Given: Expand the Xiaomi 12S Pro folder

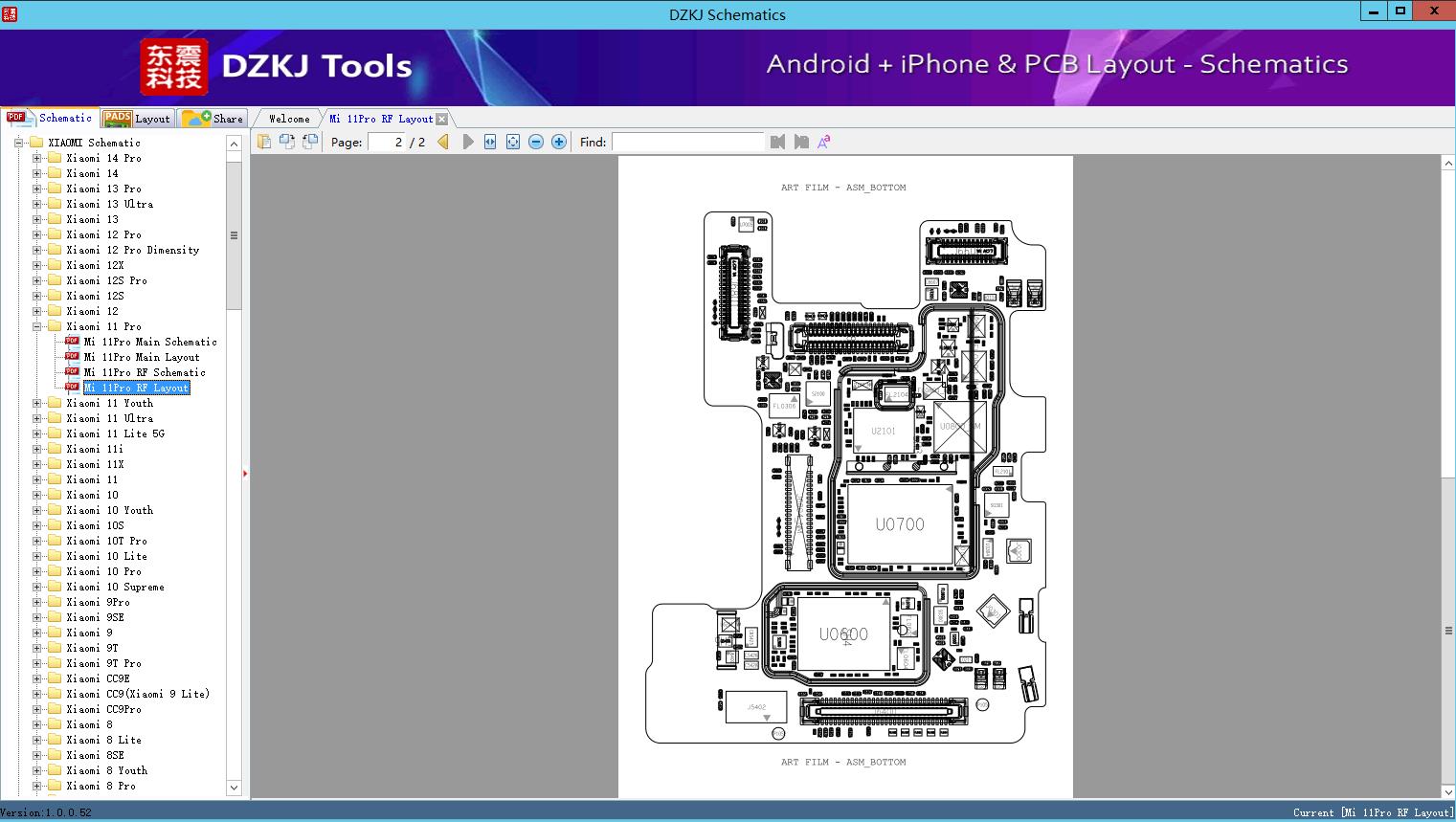Looking at the screenshot, I should coord(37,280).
